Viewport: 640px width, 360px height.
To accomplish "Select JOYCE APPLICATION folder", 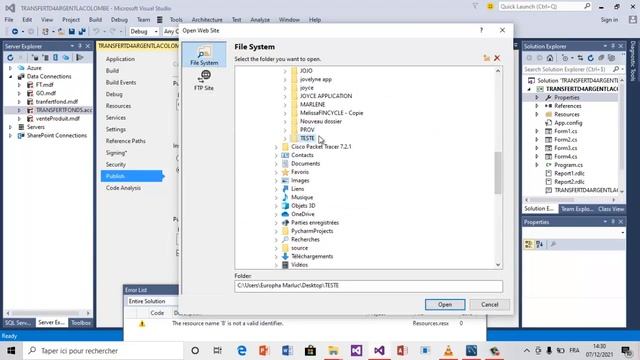I will 326,96.
